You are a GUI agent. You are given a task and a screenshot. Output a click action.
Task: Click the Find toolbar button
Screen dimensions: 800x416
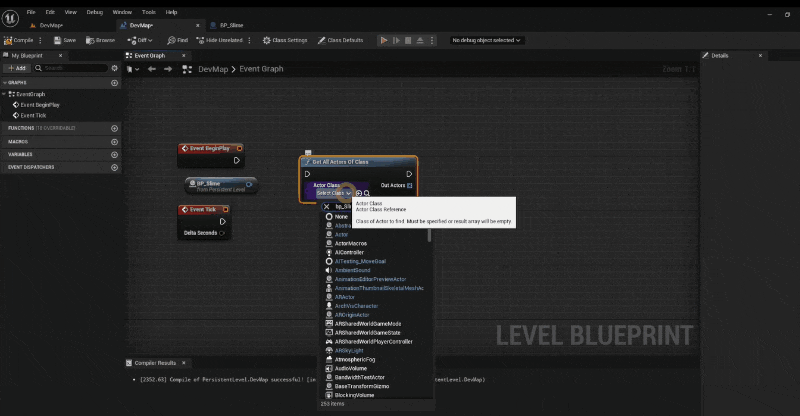(x=178, y=40)
